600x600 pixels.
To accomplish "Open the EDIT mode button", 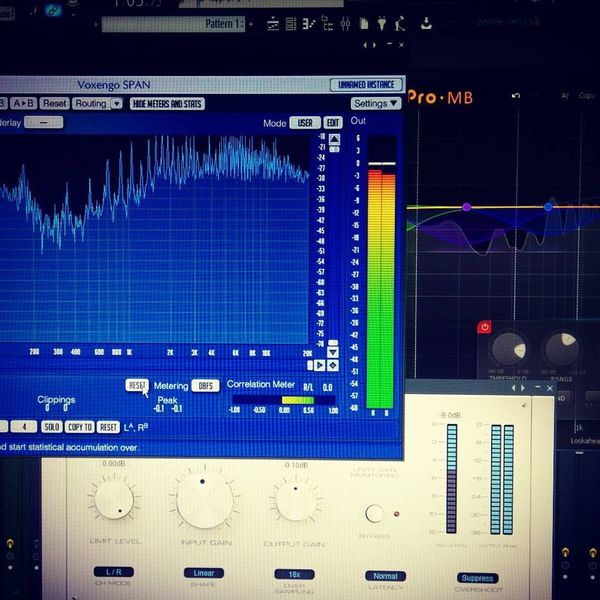I will coord(333,123).
